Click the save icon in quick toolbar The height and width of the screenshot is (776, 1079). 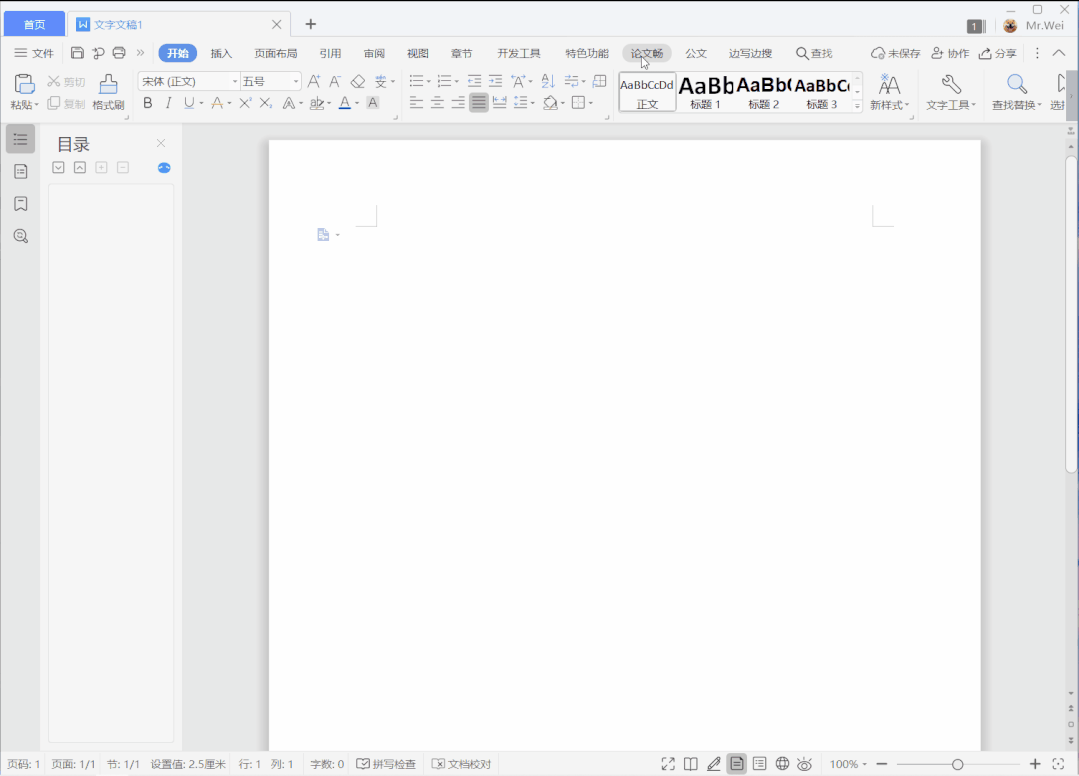pos(77,53)
